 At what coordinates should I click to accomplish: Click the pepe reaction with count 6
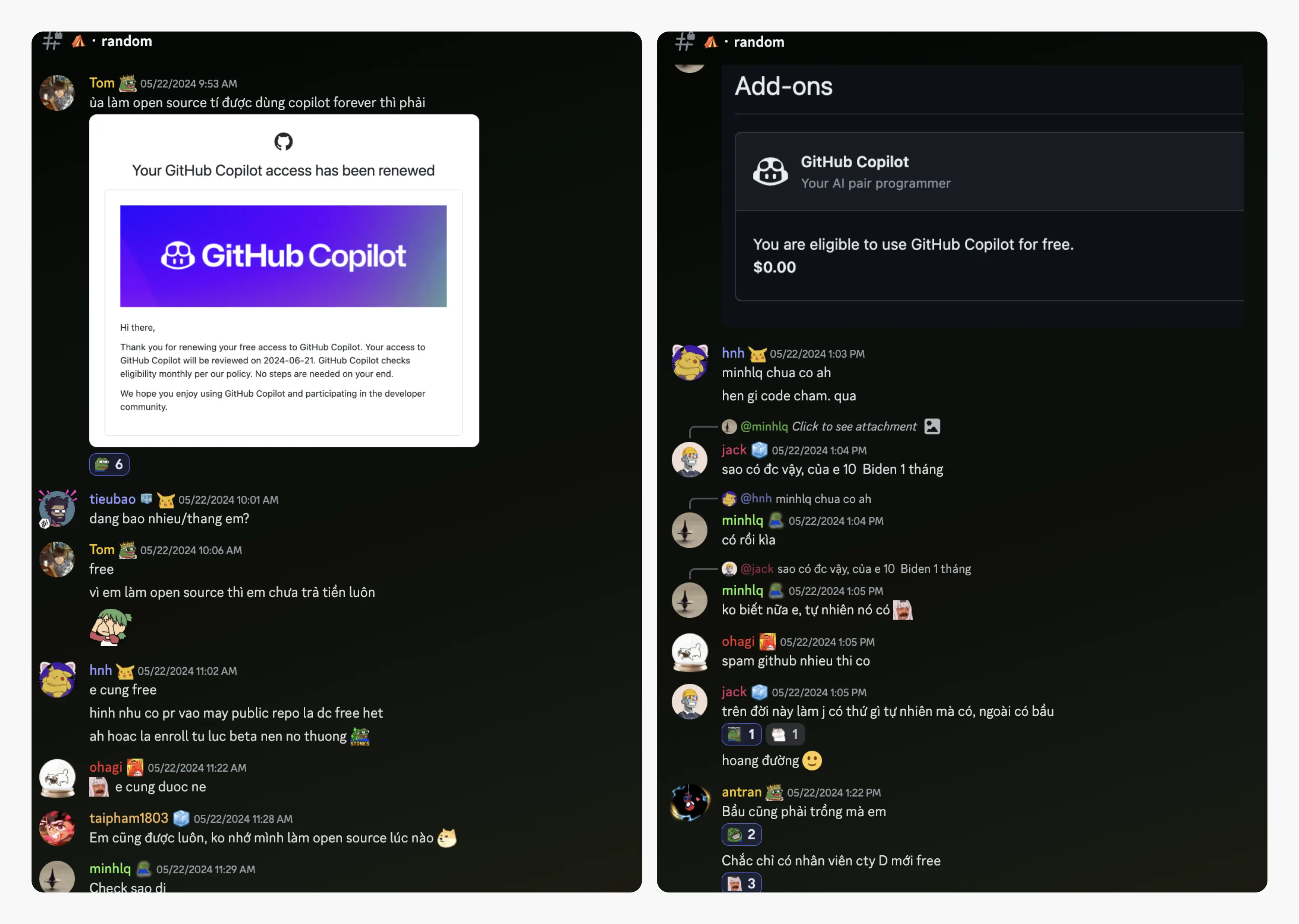click(x=109, y=464)
